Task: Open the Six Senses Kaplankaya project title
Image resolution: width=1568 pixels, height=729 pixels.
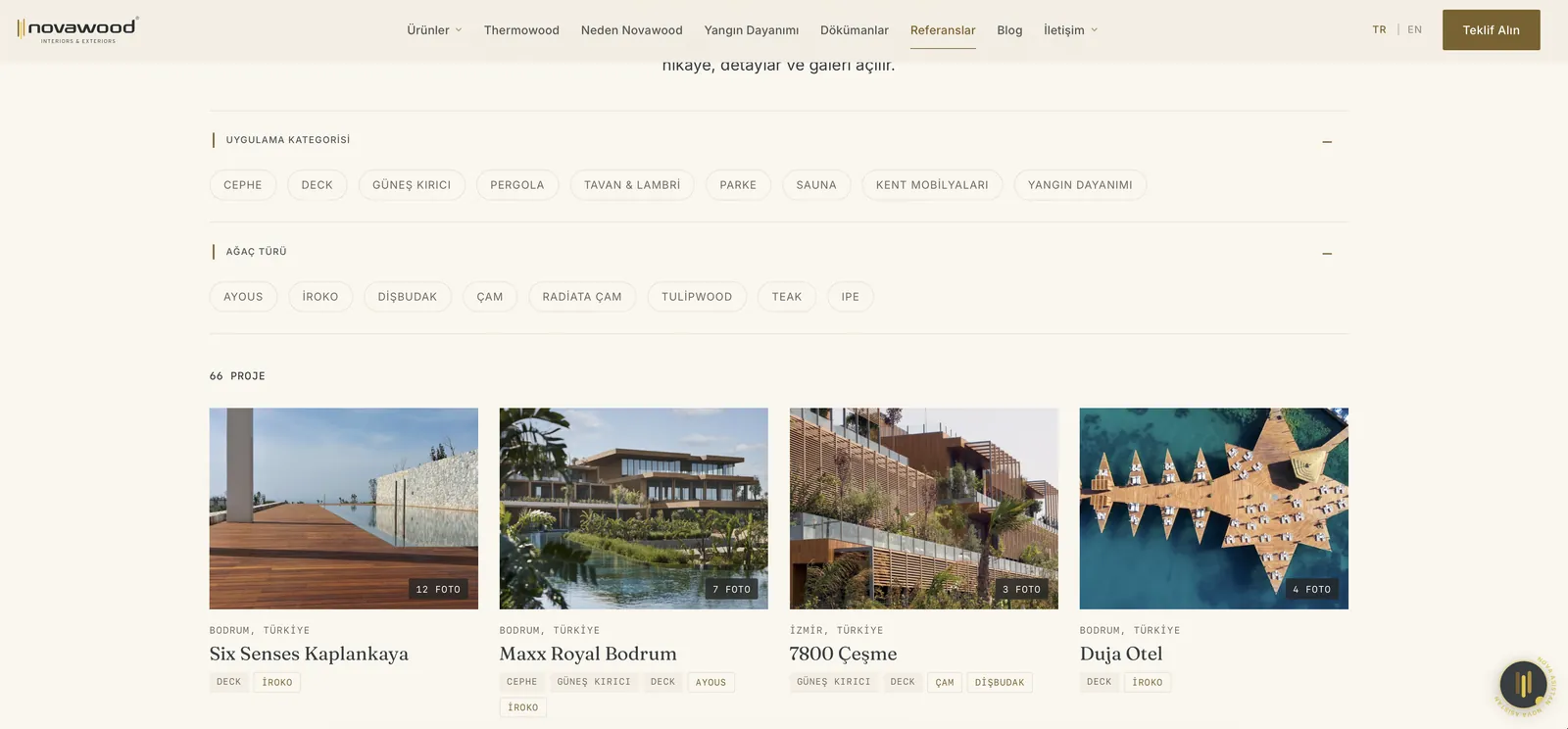Action: (x=309, y=654)
